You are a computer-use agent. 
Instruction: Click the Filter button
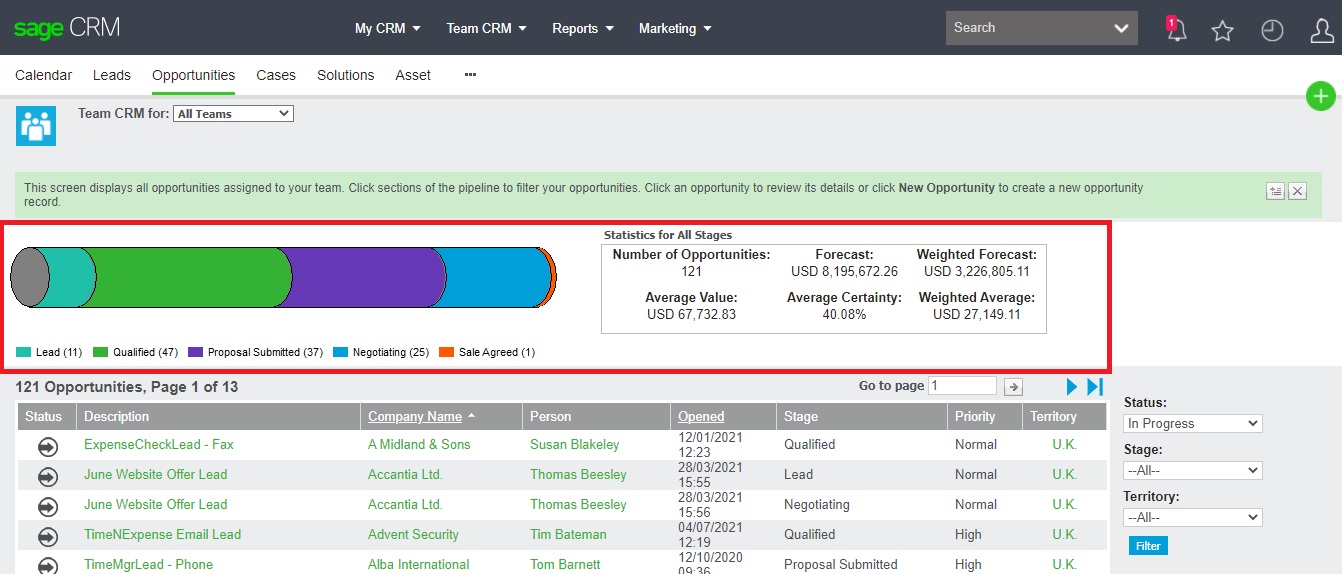[1148, 546]
